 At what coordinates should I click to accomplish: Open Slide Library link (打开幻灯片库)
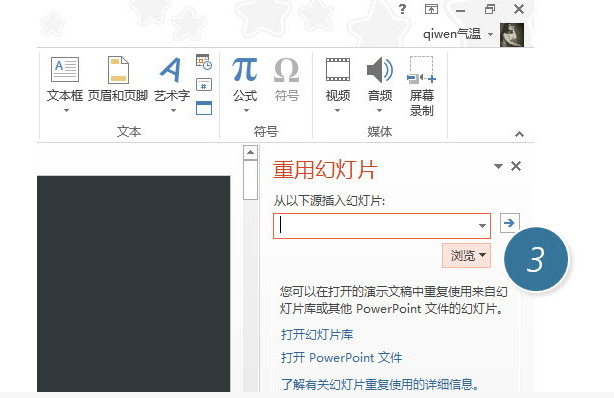317,335
